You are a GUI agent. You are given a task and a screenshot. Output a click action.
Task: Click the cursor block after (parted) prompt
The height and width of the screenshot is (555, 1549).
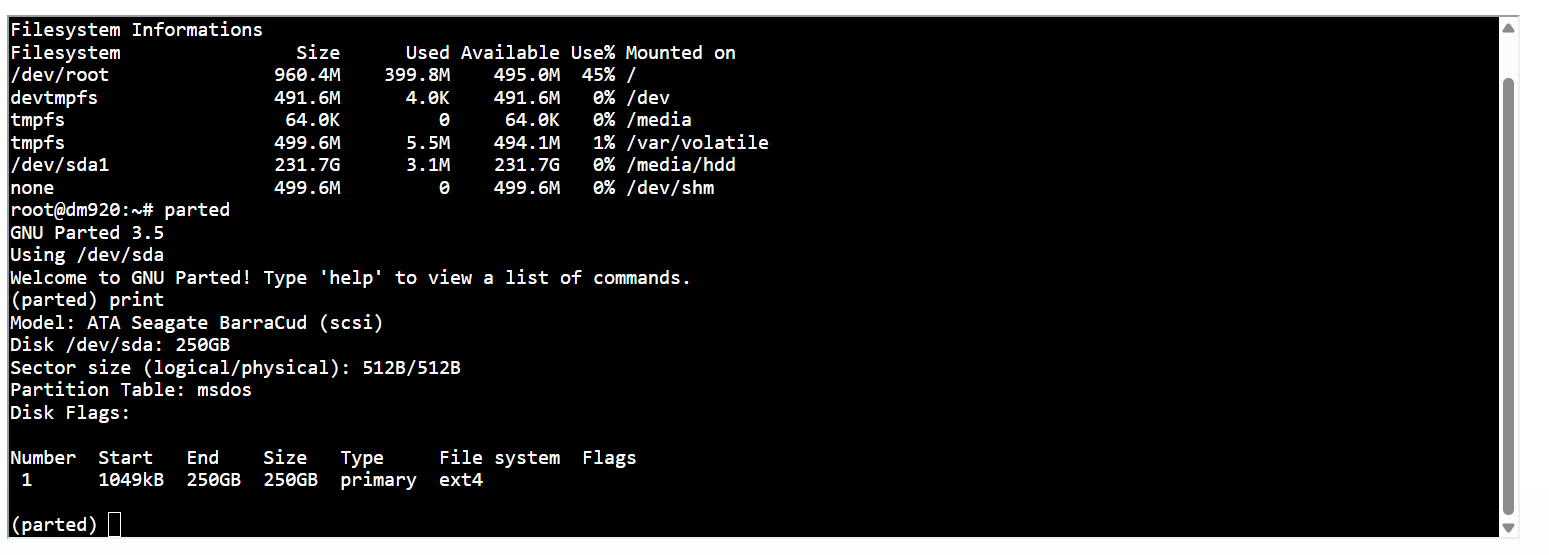coord(115,524)
